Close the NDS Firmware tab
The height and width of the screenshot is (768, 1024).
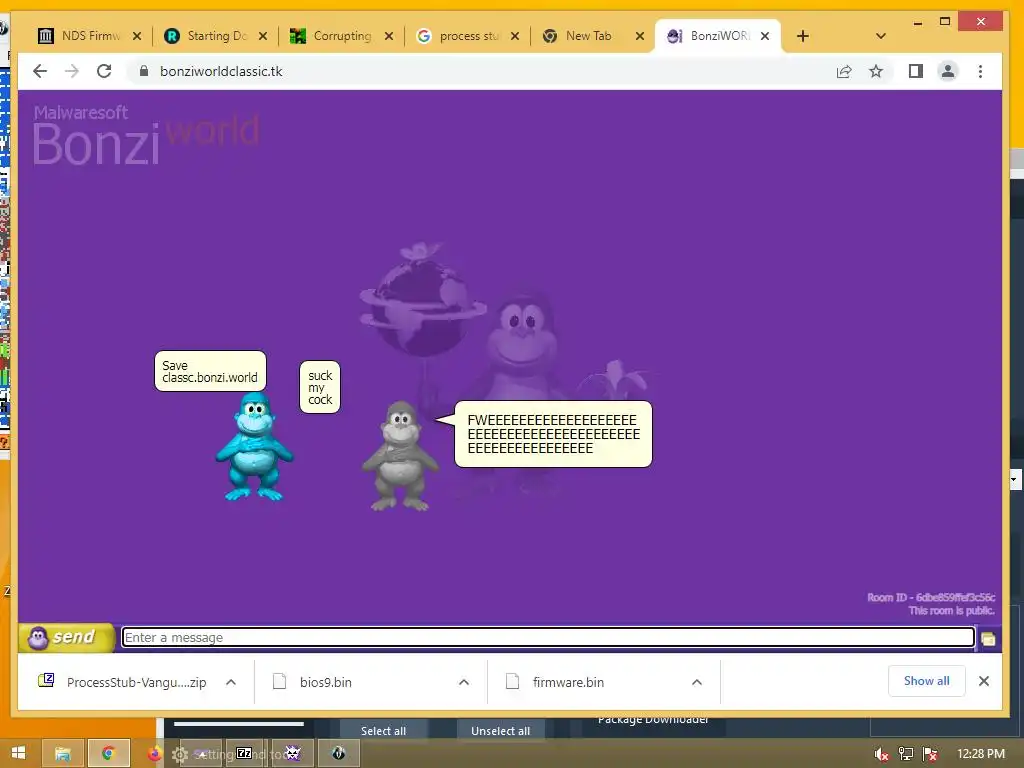point(137,36)
